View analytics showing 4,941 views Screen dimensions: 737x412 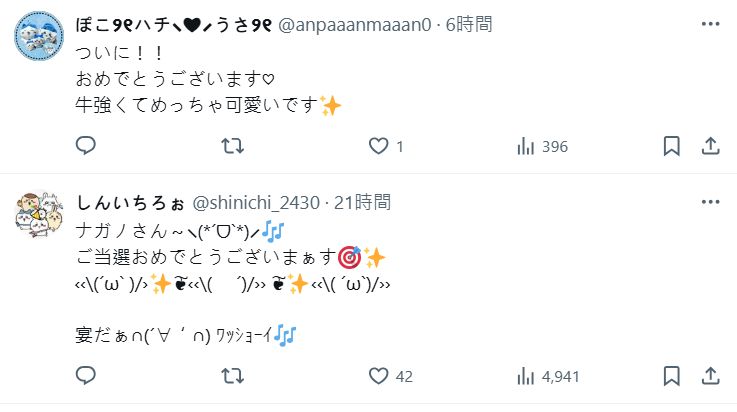tap(525, 377)
